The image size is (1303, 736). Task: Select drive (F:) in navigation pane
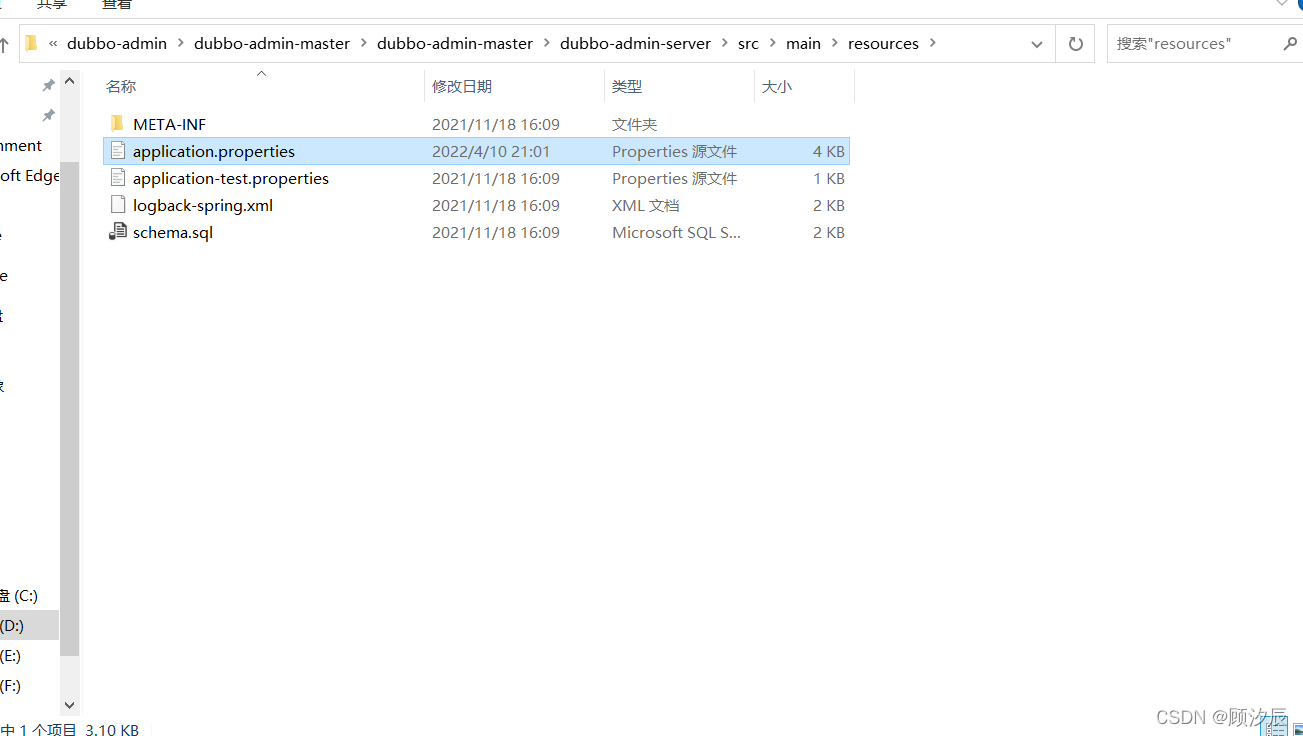(x=11, y=686)
